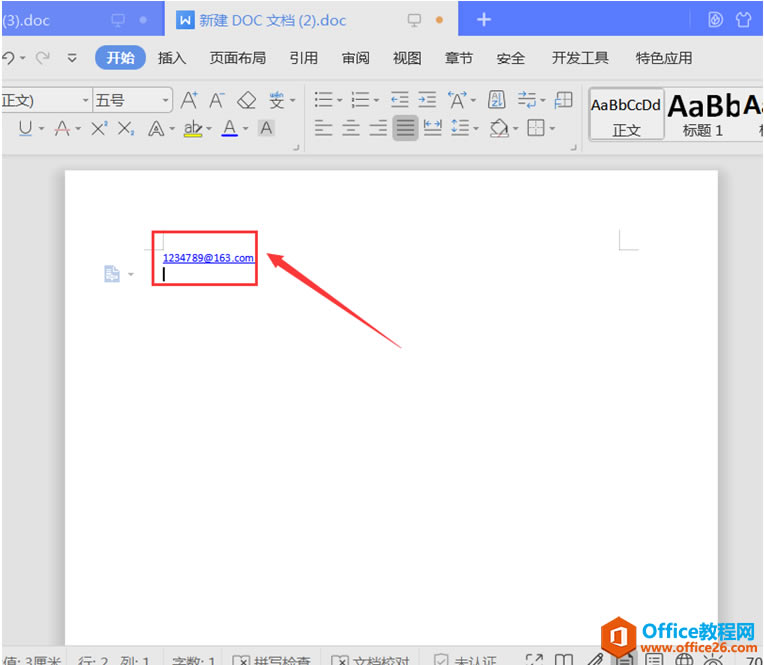Open the font color dropdown arrow
The height and width of the screenshot is (665, 764).
[246, 129]
